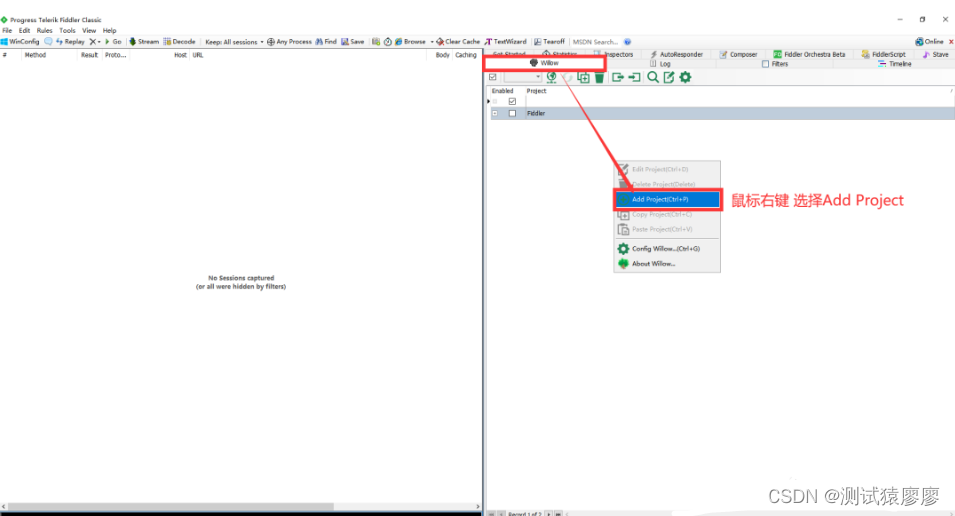Click Clear Cache button
Viewport: 955px width, 516px height.
pyautogui.click(x=458, y=41)
